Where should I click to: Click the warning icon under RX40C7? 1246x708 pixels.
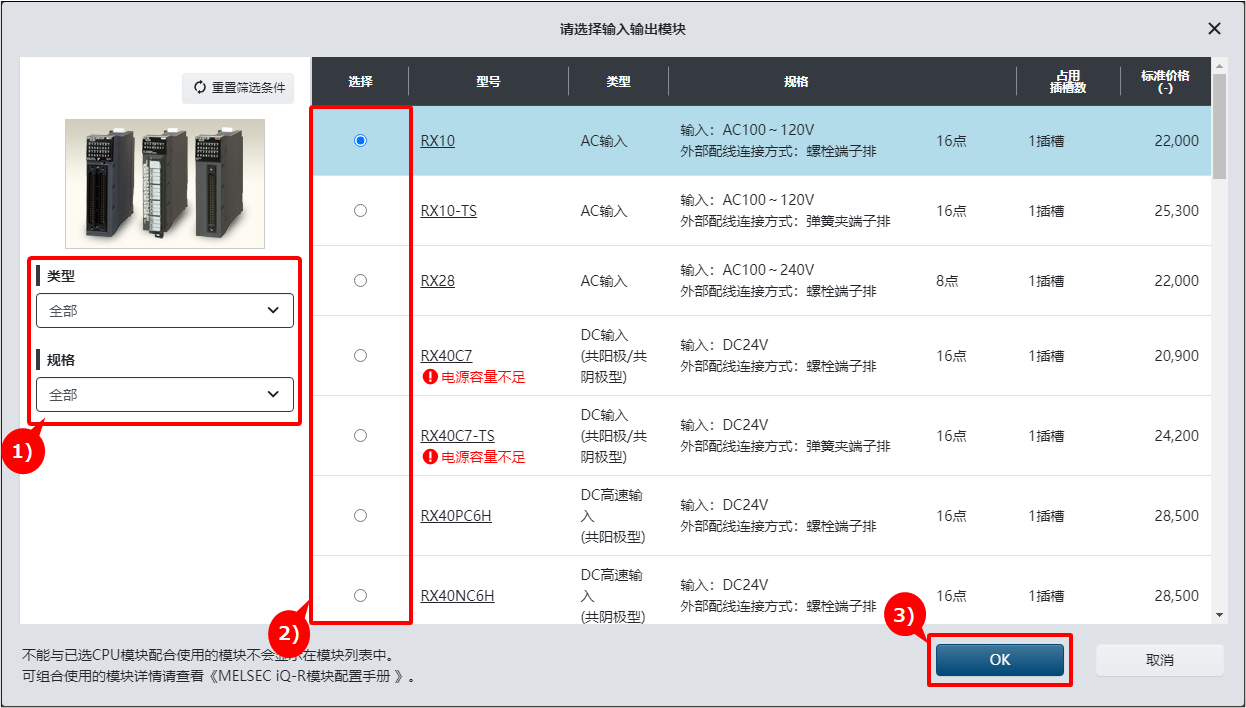click(x=430, y=377)
